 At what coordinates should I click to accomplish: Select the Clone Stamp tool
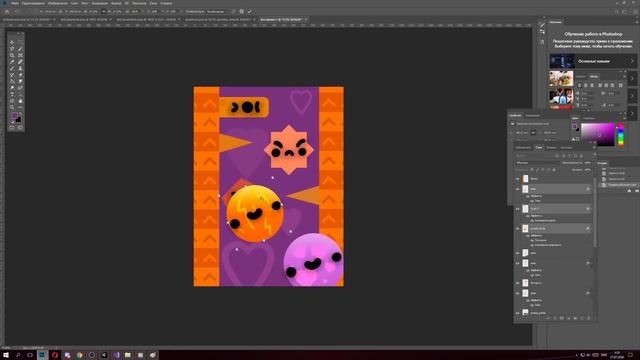pos(20,68)
